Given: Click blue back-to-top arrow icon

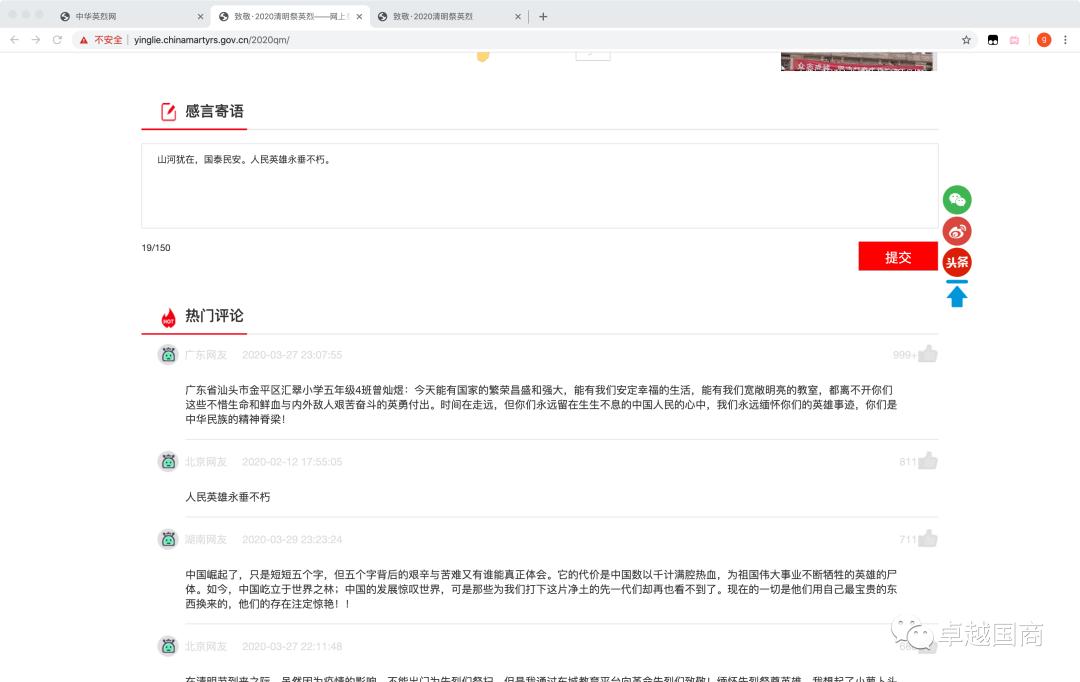Looking at the screenshot, I should coord(957,295).
